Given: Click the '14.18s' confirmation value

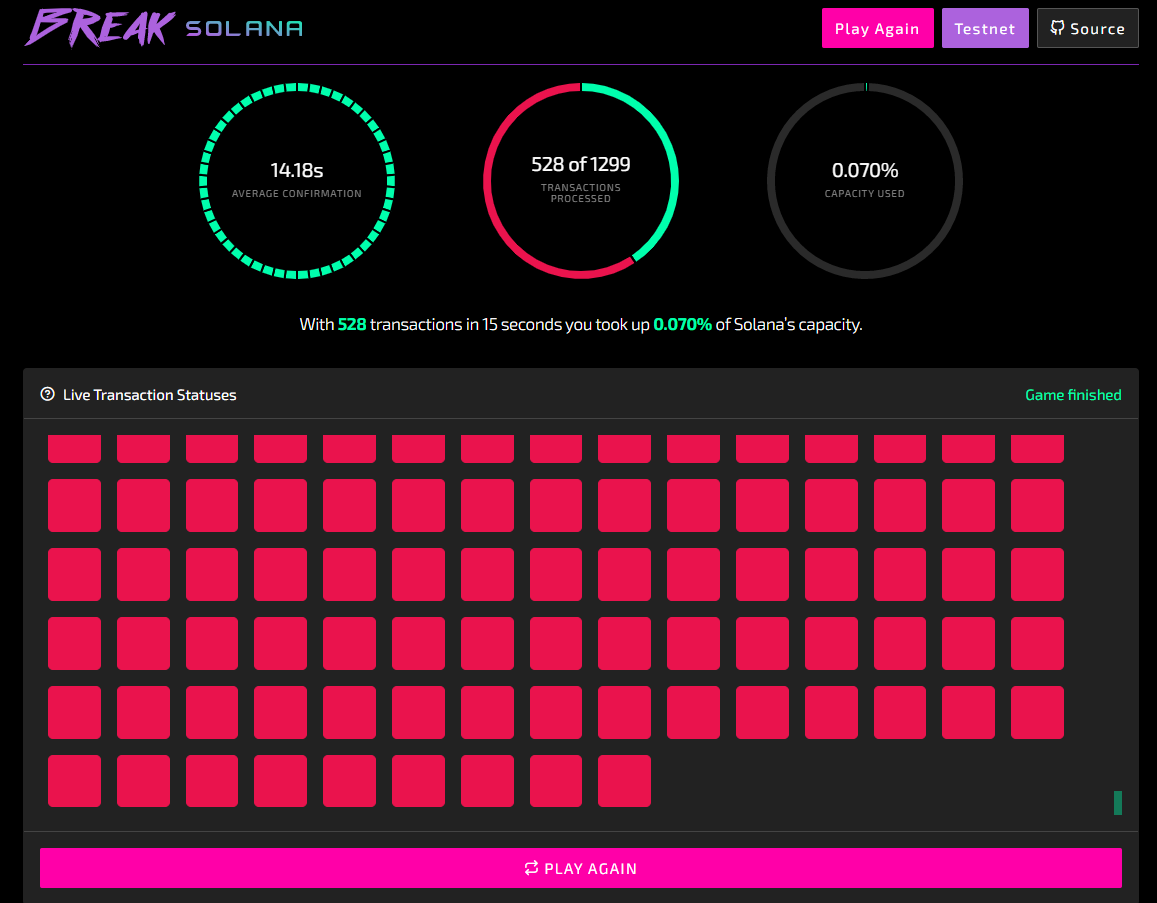Looking at the screenshot, I should (297, 170).
